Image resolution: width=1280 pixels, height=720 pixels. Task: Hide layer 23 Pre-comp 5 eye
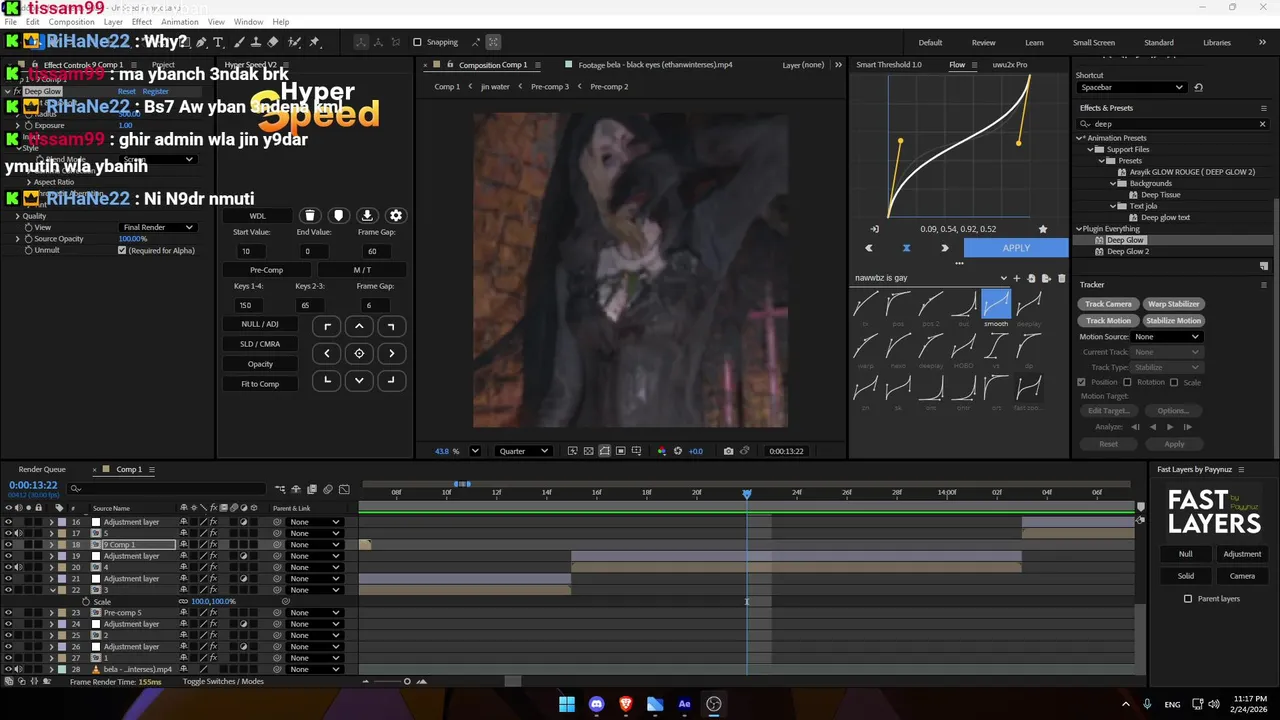pos(8,613)
